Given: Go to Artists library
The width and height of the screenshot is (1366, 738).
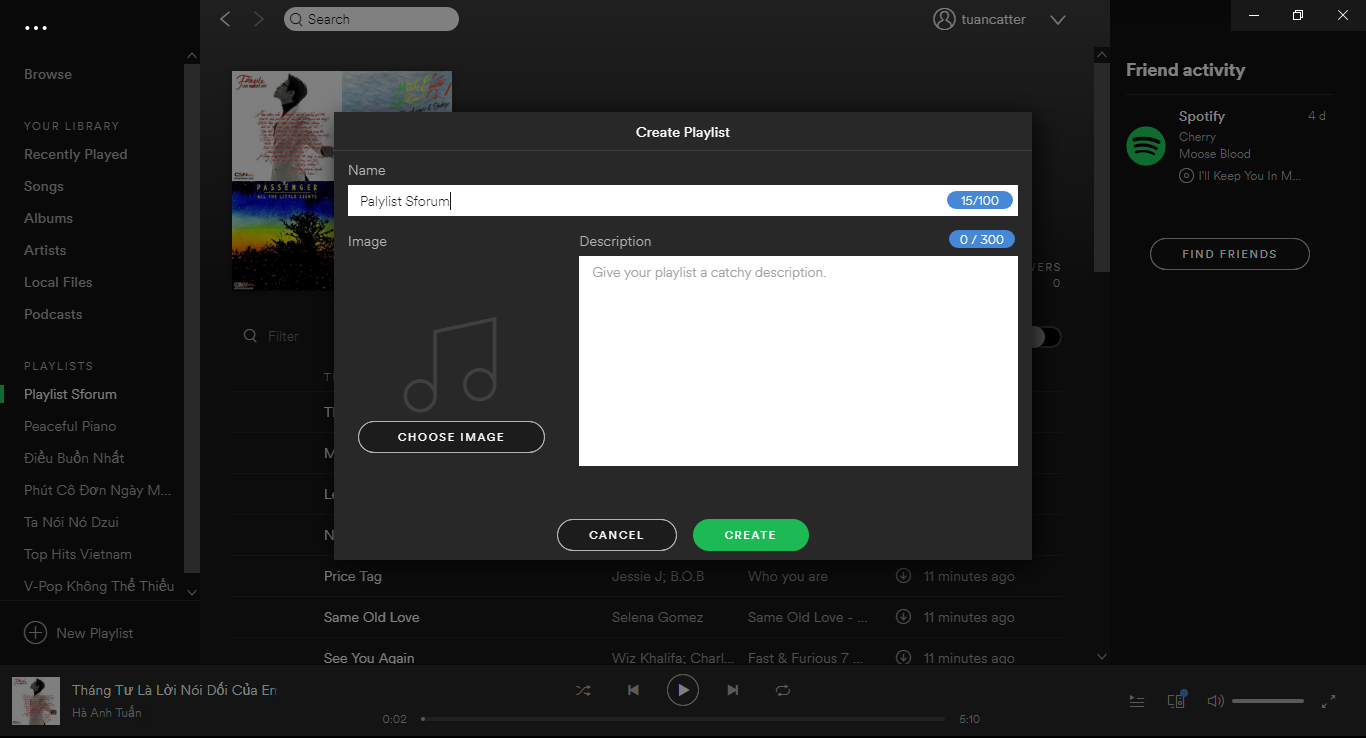Looking at the screenshot, I should (x=45, y=250).
